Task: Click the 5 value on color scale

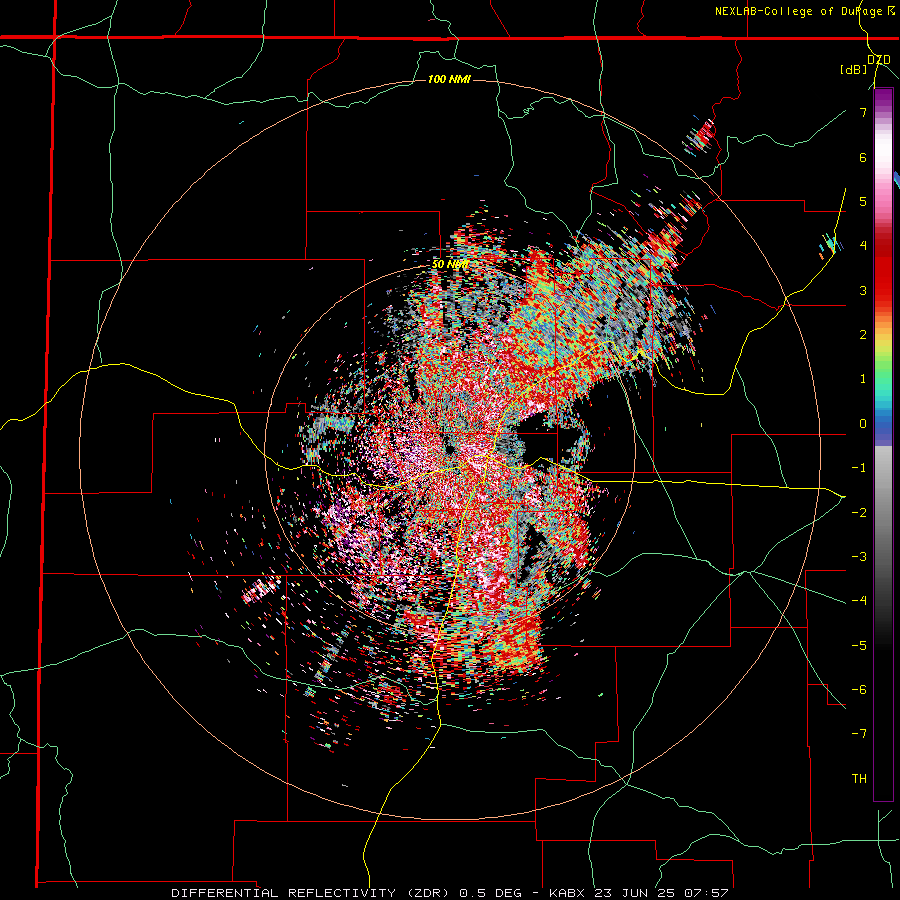Action: tap(863, 201)
